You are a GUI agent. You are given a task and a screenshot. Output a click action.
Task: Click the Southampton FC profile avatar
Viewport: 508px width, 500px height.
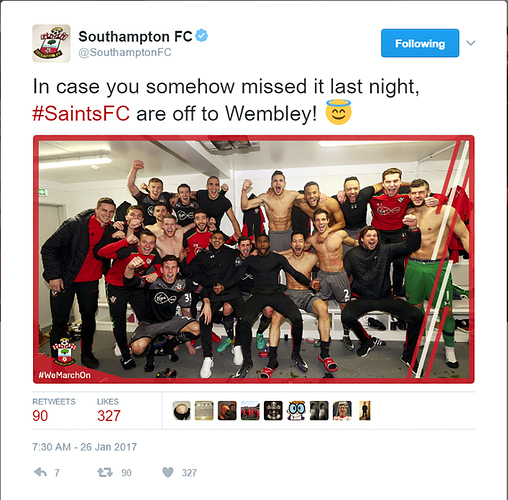(x=51, y=43)
